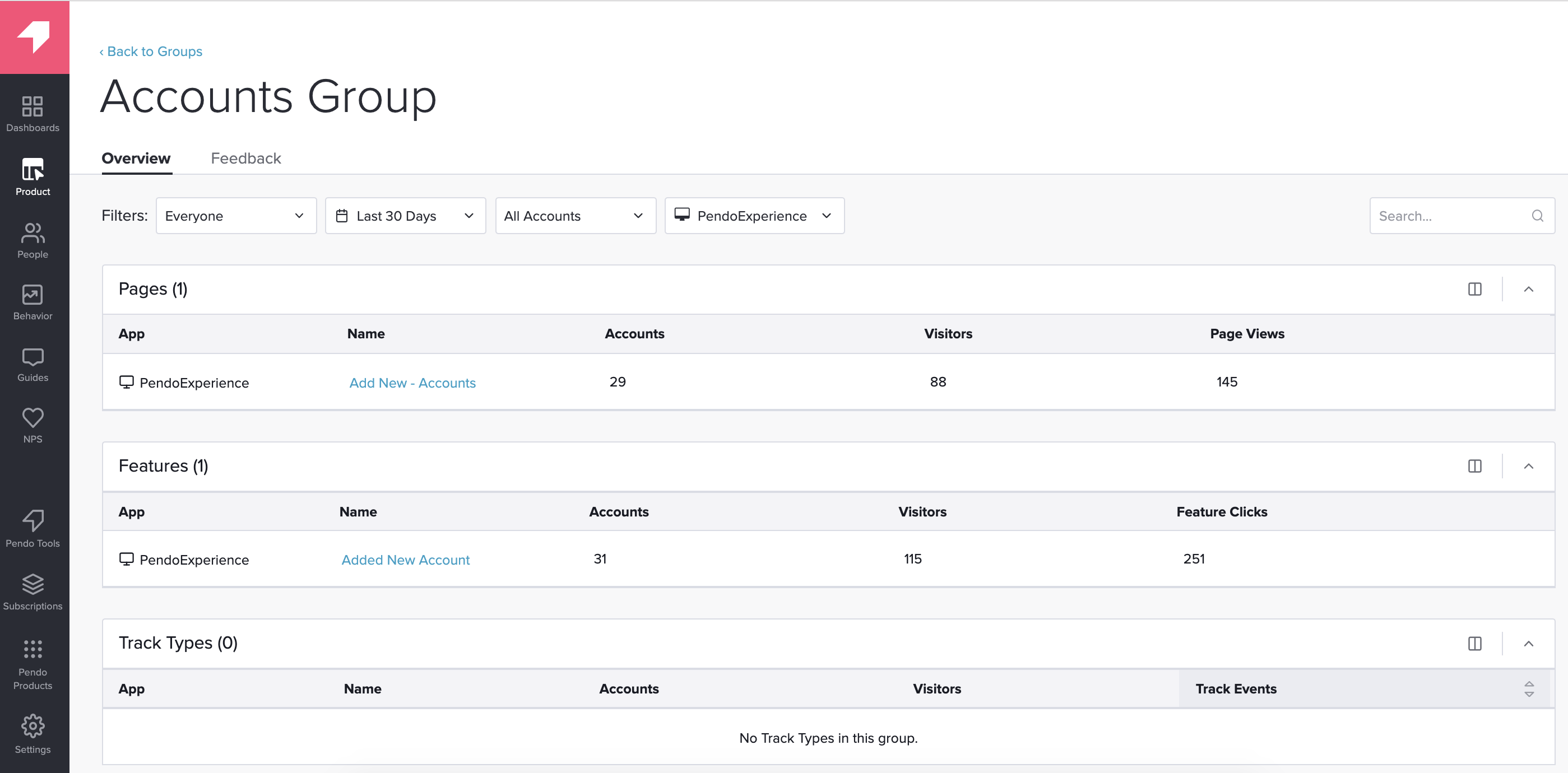Open Pendo Tools in sidebar
Viewport: 1568px width, 773px height.
tap(33, 529)
